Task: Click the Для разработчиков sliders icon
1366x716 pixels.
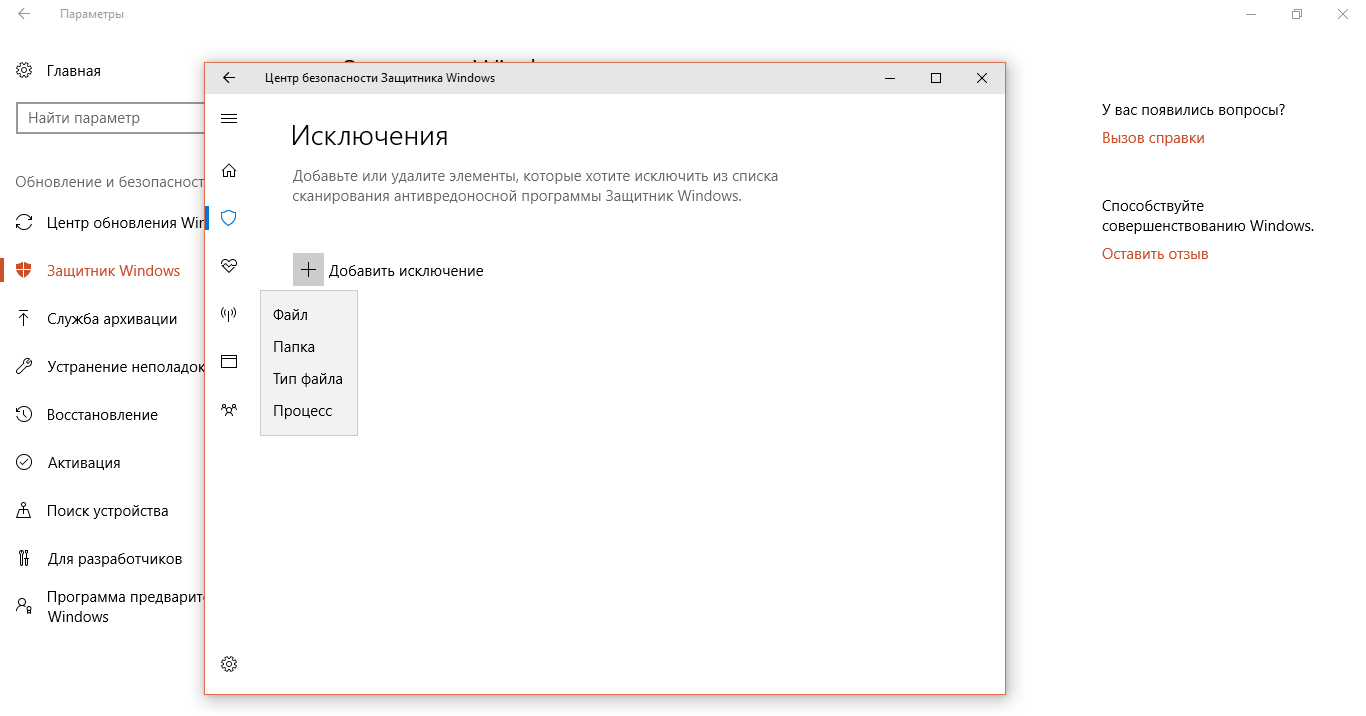Action: click(24, 559)
